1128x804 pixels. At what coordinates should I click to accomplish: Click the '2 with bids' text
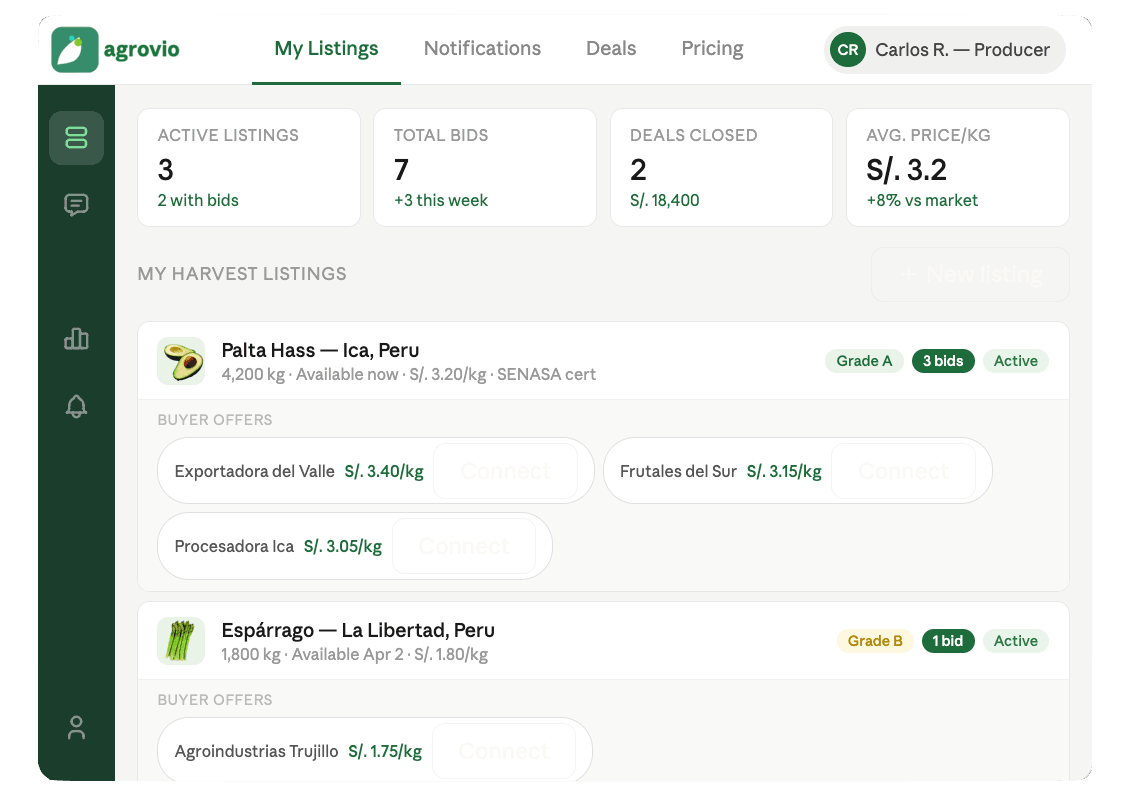198,201
